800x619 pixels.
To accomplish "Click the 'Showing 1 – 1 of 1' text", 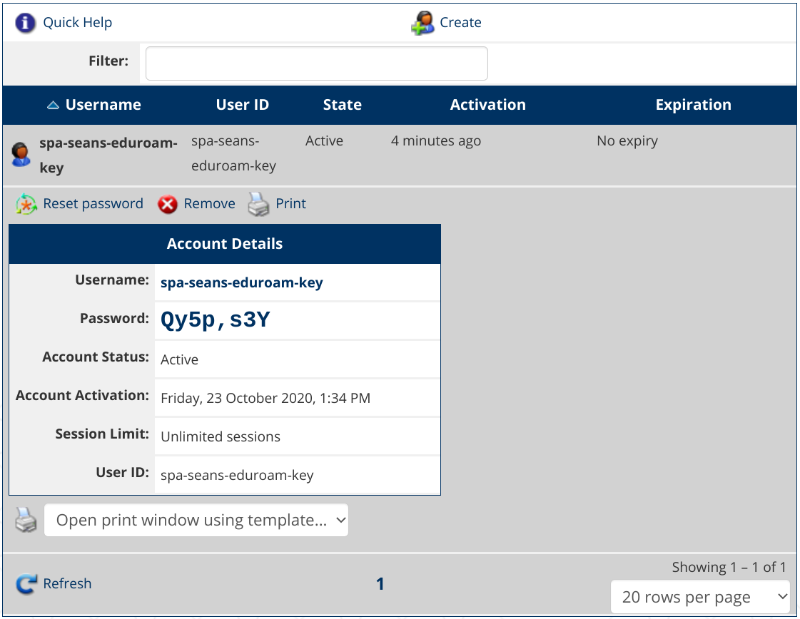I will [x=729, y=567].
